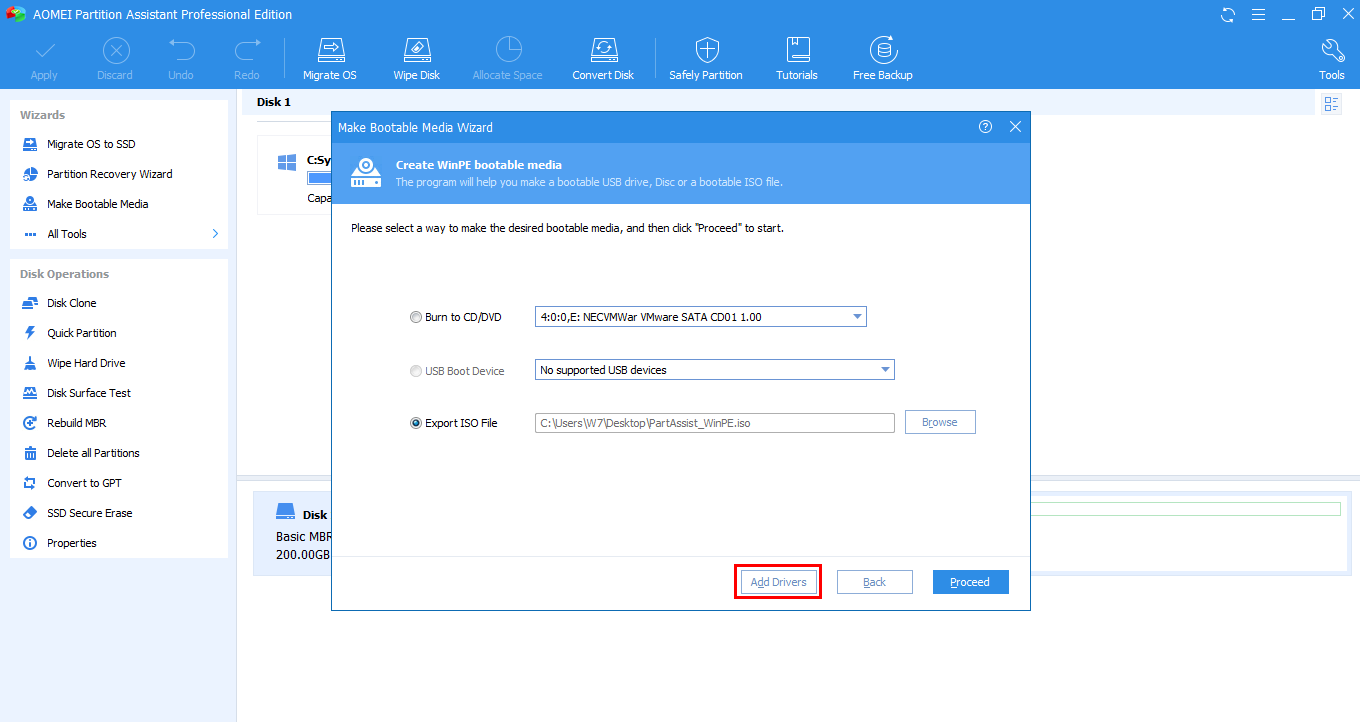Click the Back button in the wizard

tap(875, 582)
